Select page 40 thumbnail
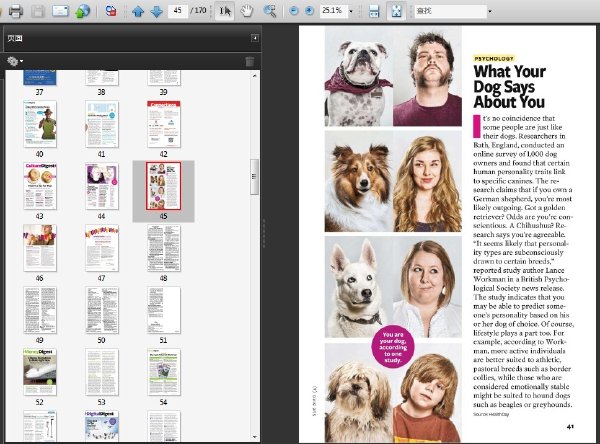 point(40,124)
